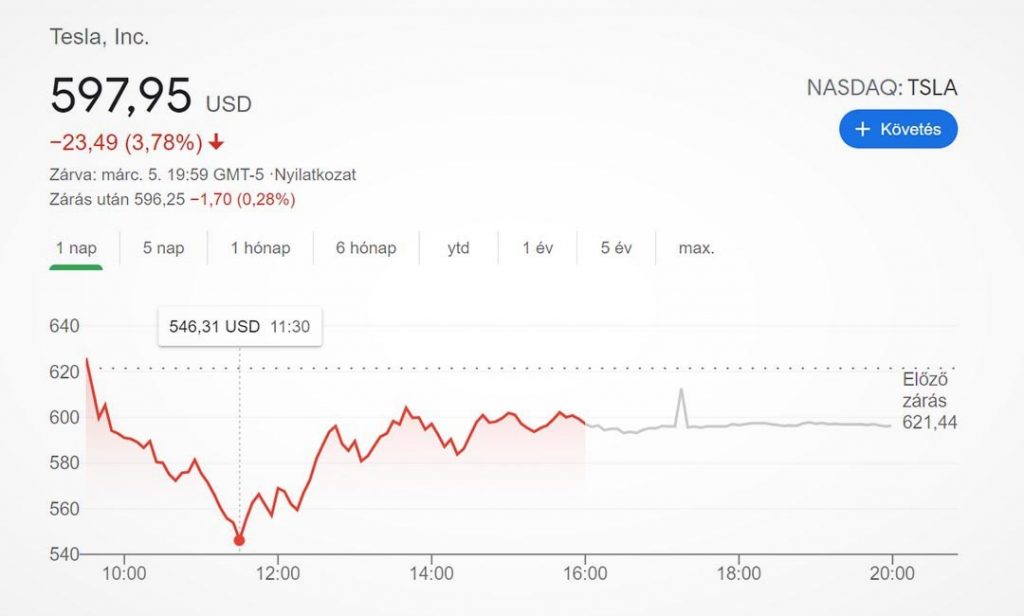Click the Követés follow button

click(x=898, y=129)
